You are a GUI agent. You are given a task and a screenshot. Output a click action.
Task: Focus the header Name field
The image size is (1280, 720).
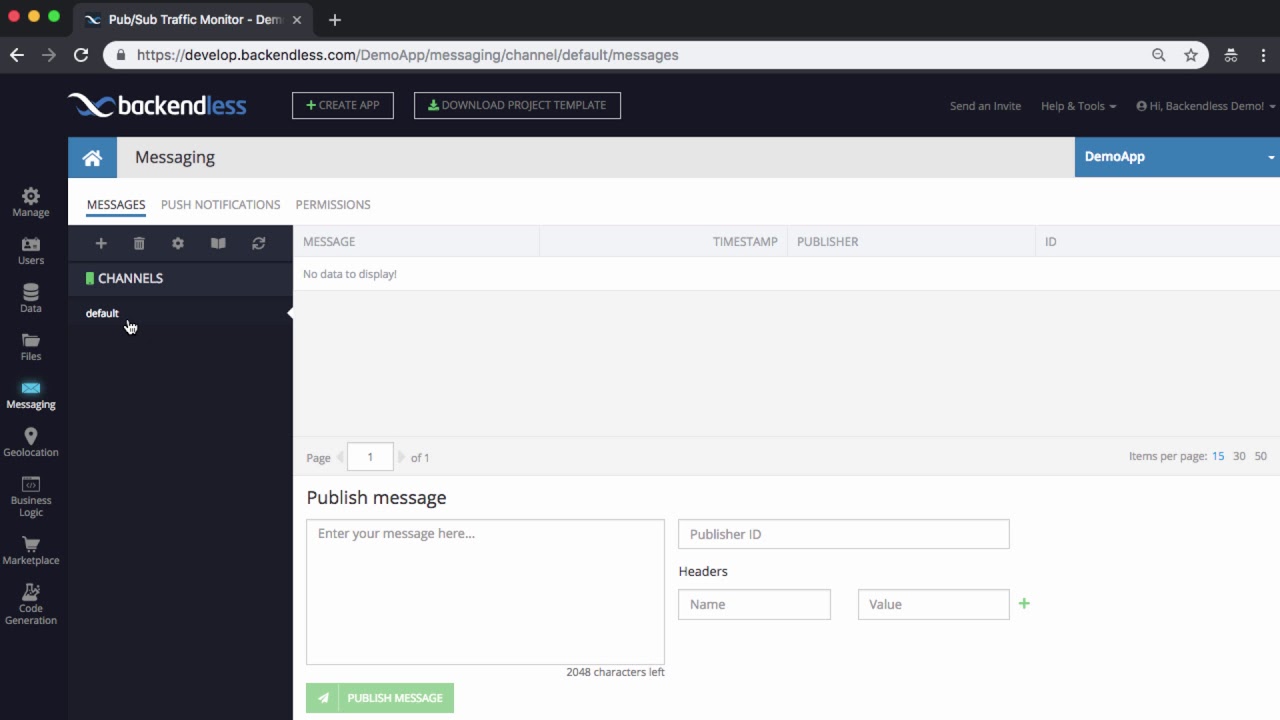pos(754,604)
